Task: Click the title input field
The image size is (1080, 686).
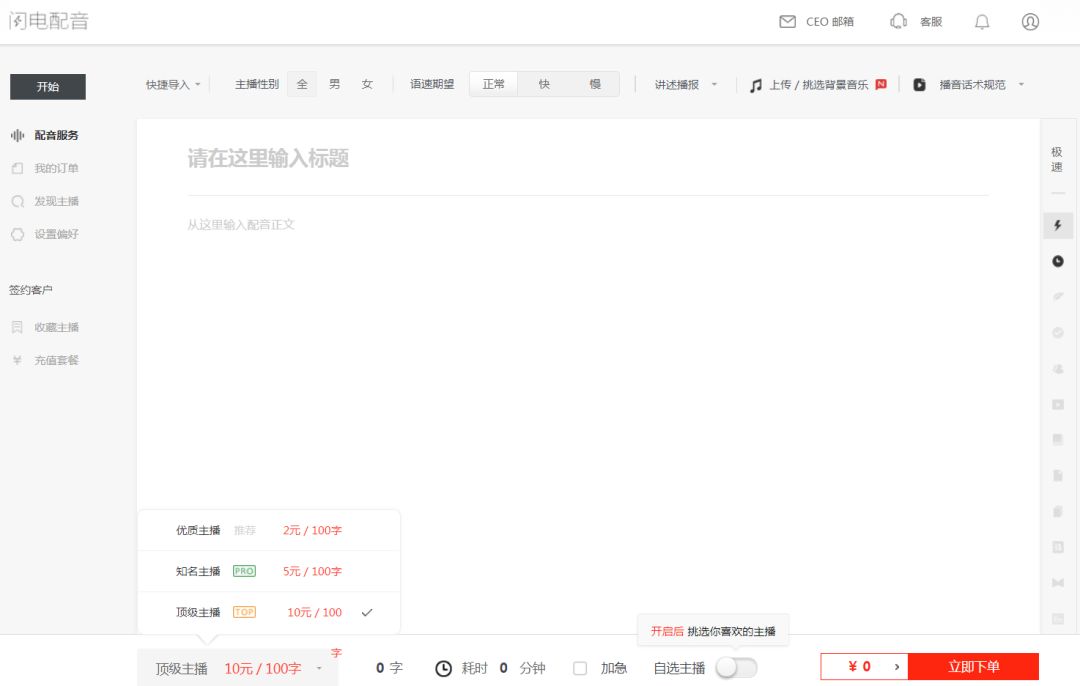Action: [x=588, y=158]
